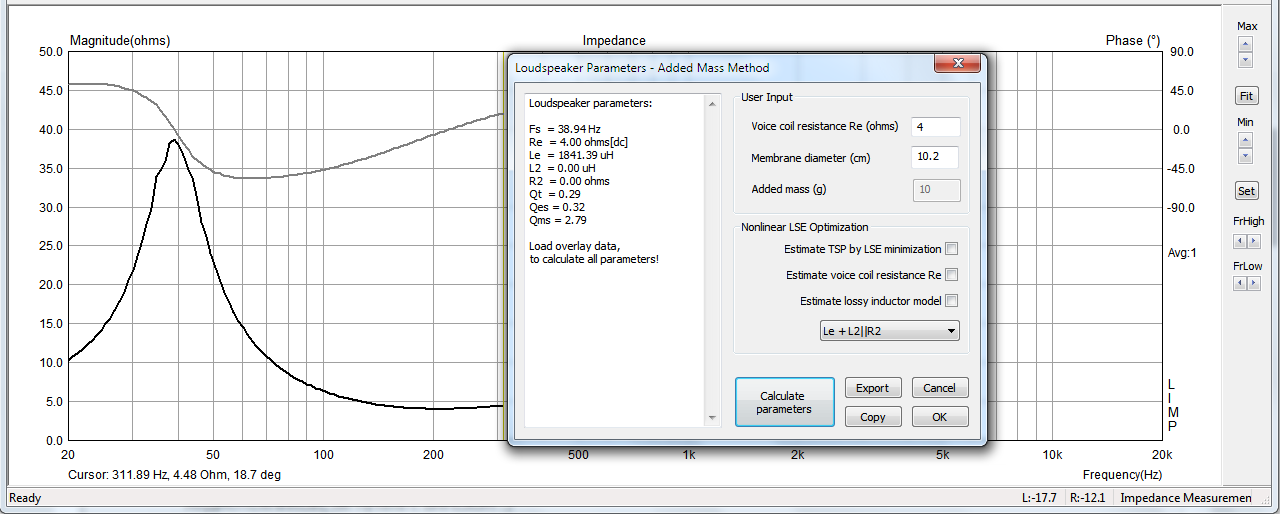Click the FrLow right arrow

pos(1254,284)
